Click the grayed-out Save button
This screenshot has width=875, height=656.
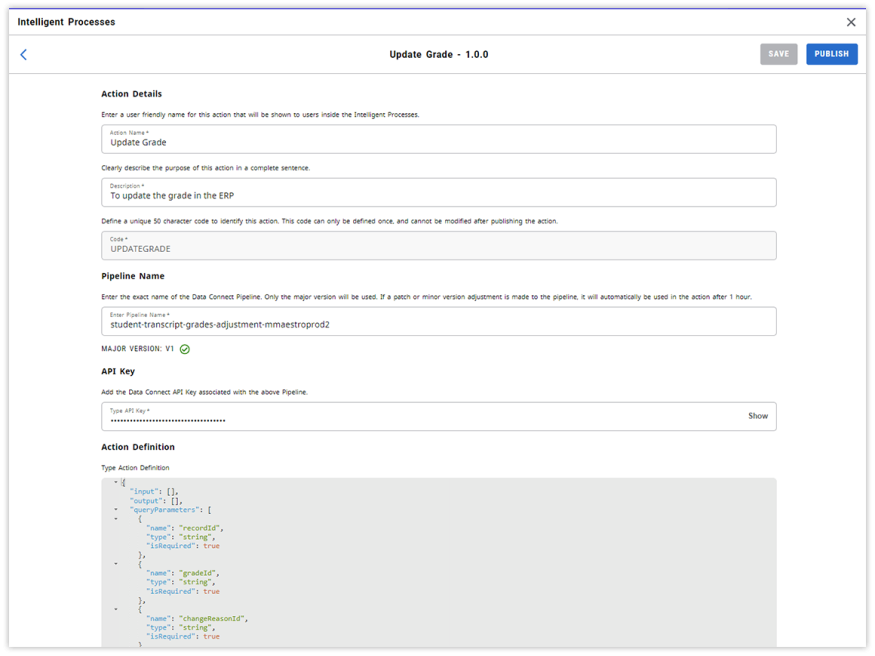778,54
